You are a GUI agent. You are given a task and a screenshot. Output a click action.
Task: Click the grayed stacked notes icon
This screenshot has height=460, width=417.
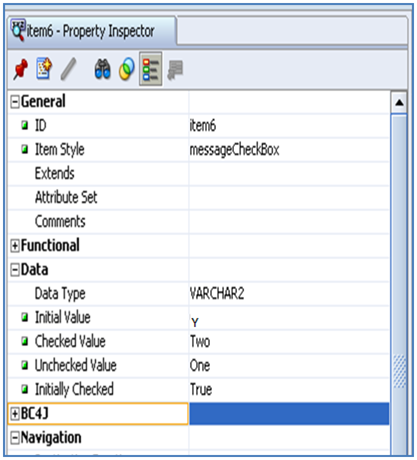pyautogui.click(x=175, y=70)
